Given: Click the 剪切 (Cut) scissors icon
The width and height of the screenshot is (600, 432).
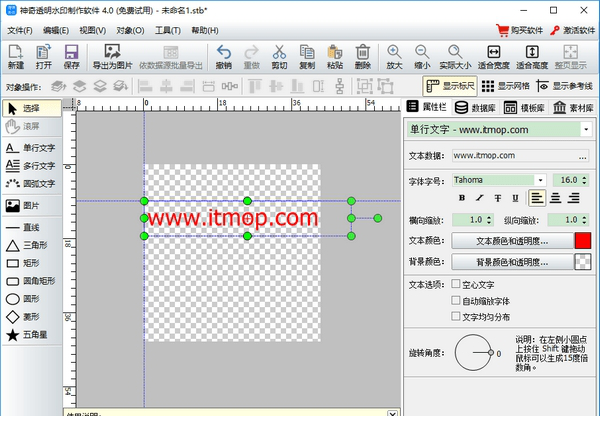Looking at the screenshot, I should (x=279, y=52).
